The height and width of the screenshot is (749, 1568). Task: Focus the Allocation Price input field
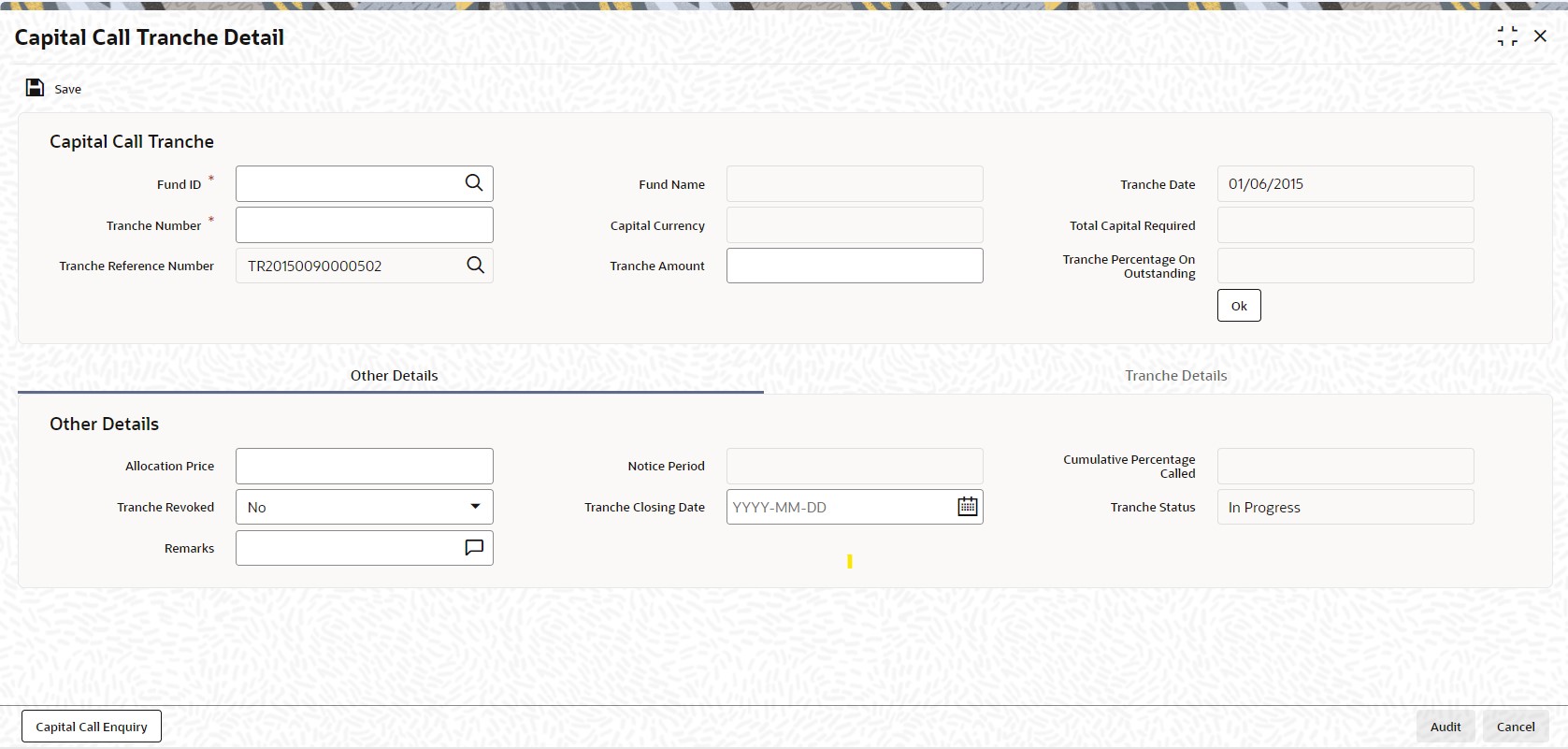coord(365,466)
